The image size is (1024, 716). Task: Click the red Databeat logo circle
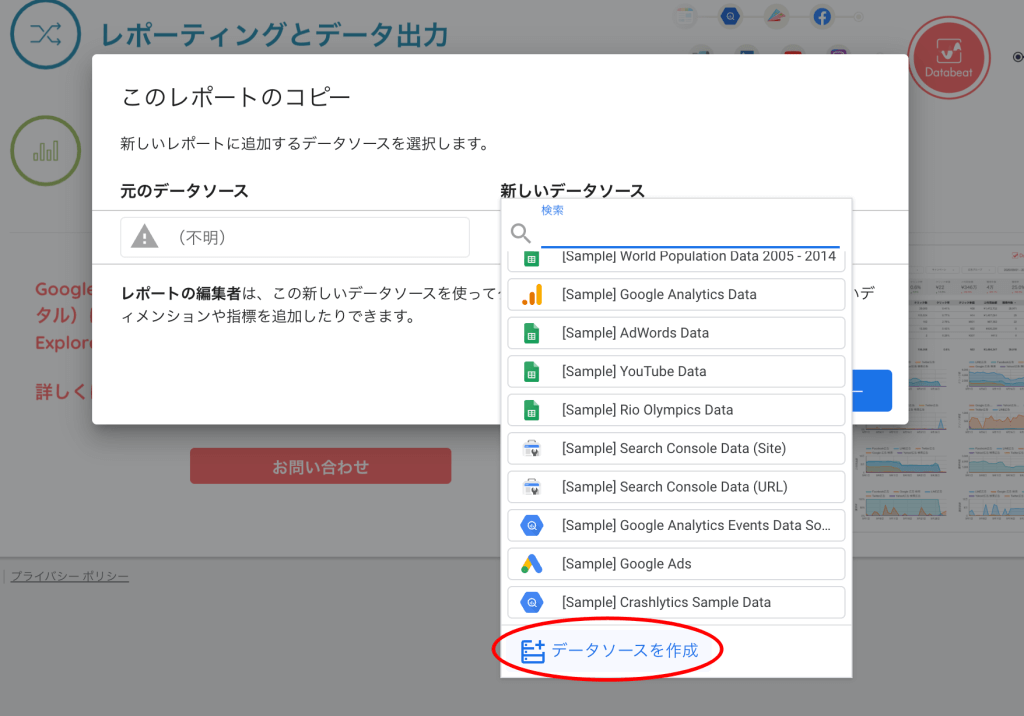coord(948,59)
